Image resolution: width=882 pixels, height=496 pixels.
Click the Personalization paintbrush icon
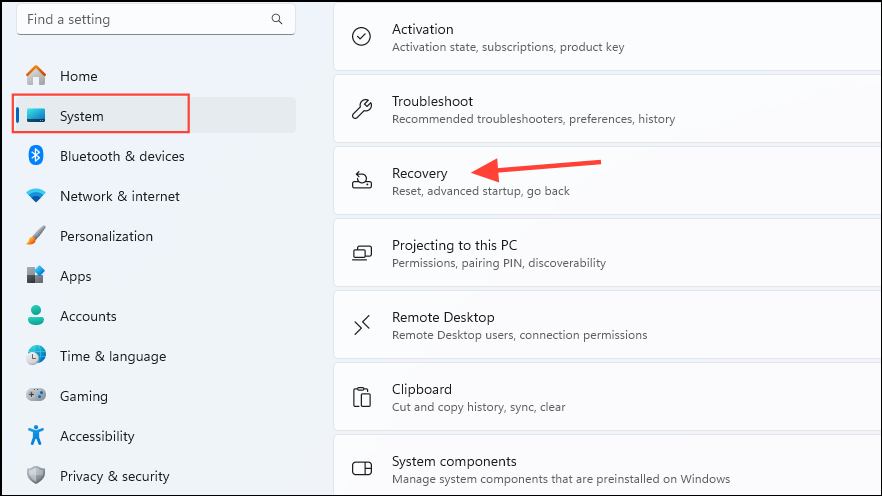pos(37,236)
